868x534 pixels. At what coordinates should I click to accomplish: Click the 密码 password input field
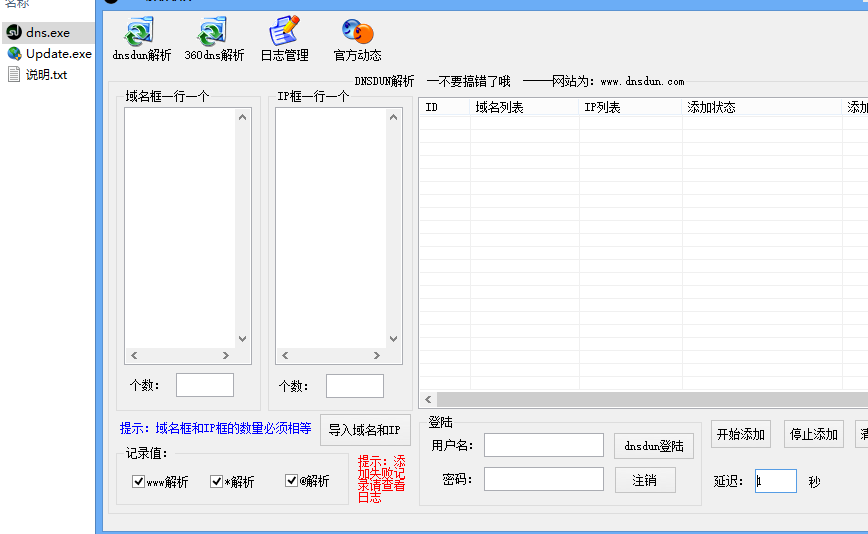pyautogui.click(x=544, y=480)
